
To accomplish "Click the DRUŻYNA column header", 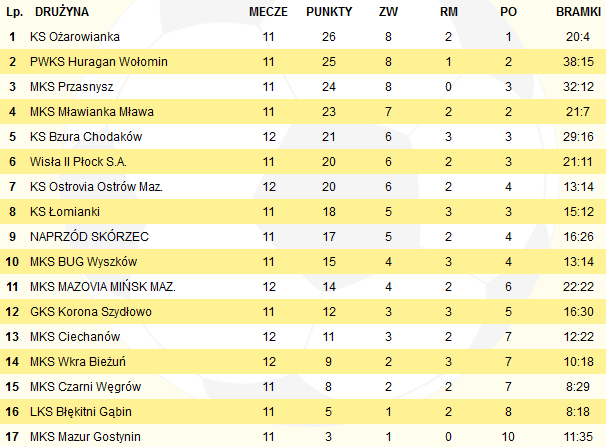I will point(62,12).
